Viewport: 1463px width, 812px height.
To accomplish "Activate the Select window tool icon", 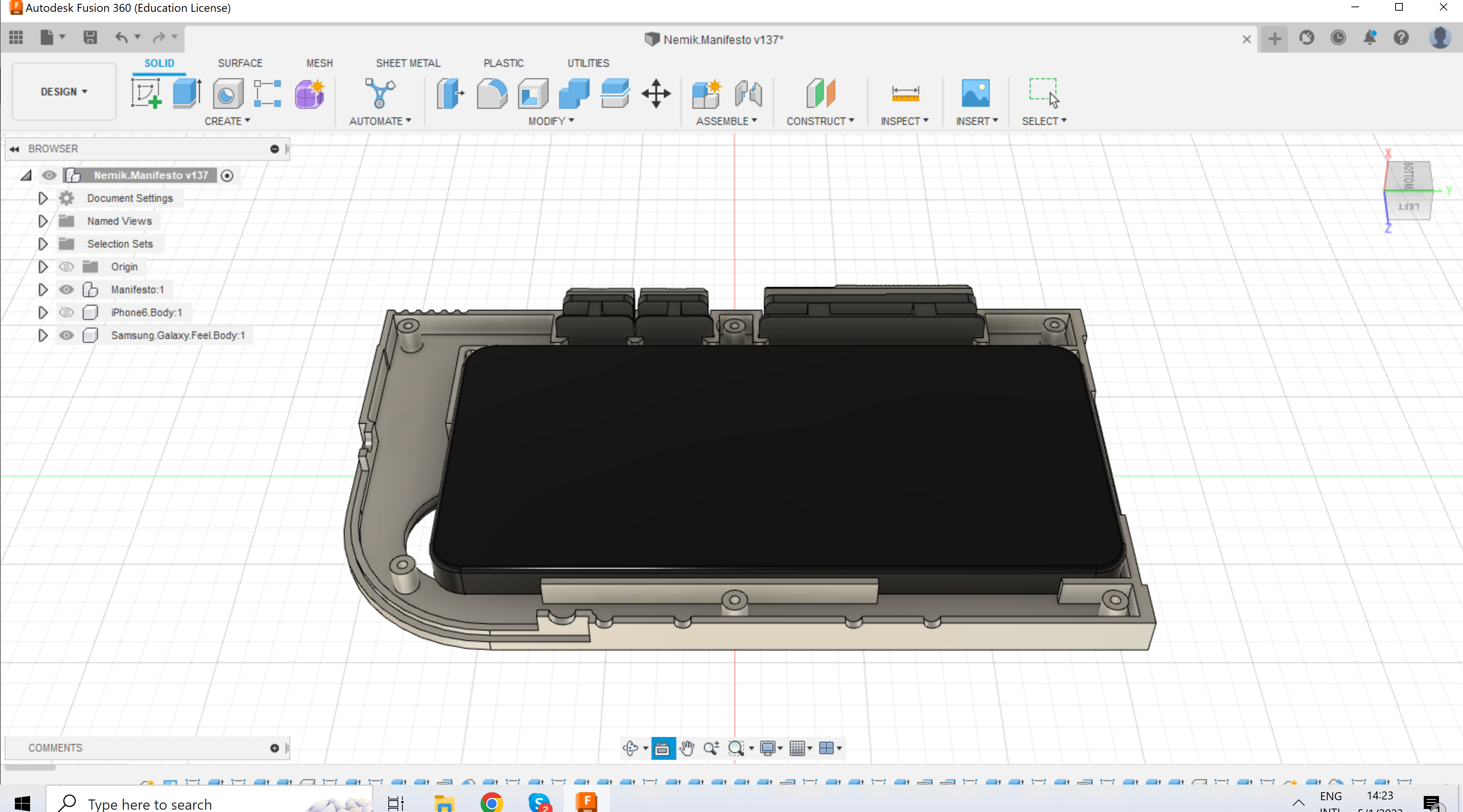I will 1044,93.
